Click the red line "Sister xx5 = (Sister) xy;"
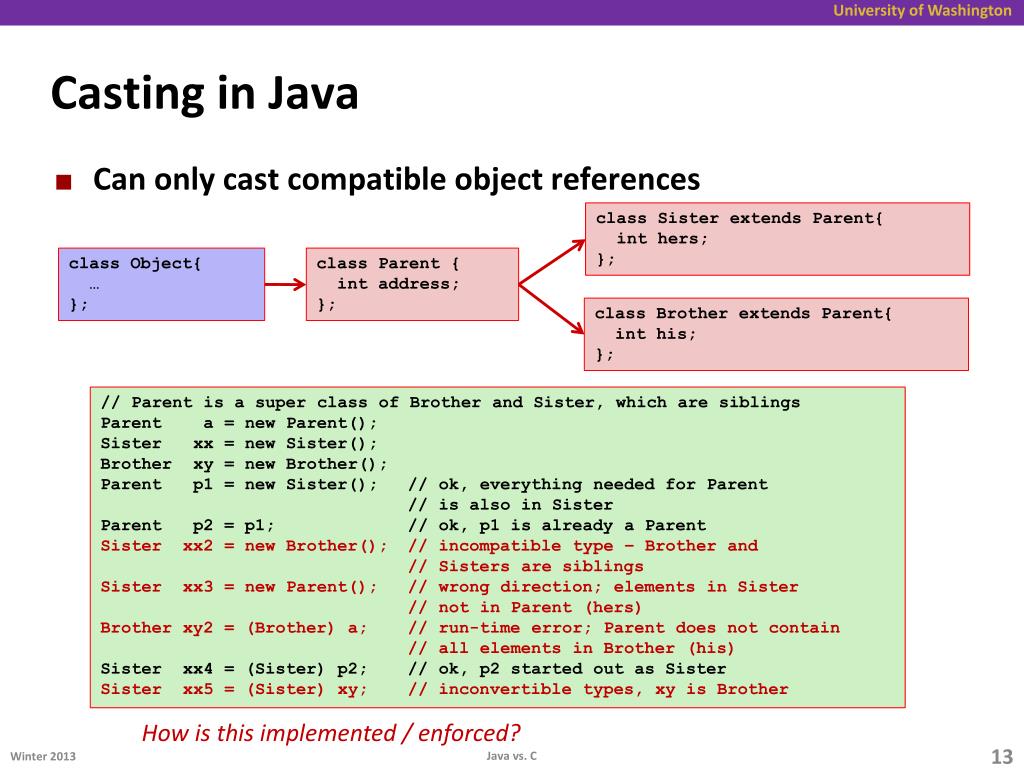Image resolution: width=1024 pixels, height=768 pixels. point(234,690)
